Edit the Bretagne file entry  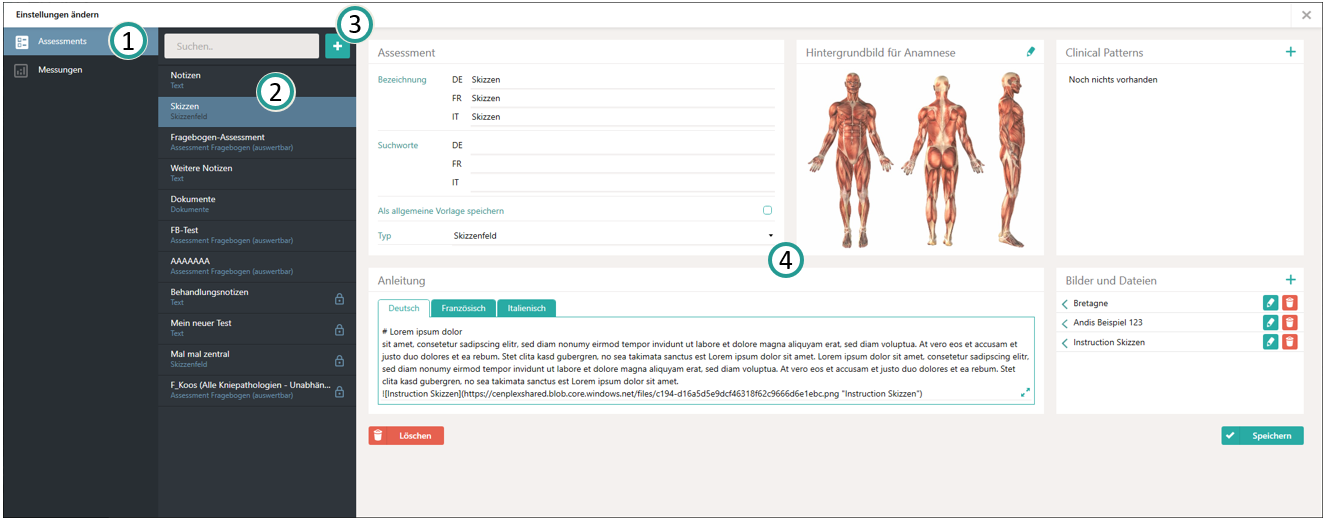click(x=1270, y=303)
